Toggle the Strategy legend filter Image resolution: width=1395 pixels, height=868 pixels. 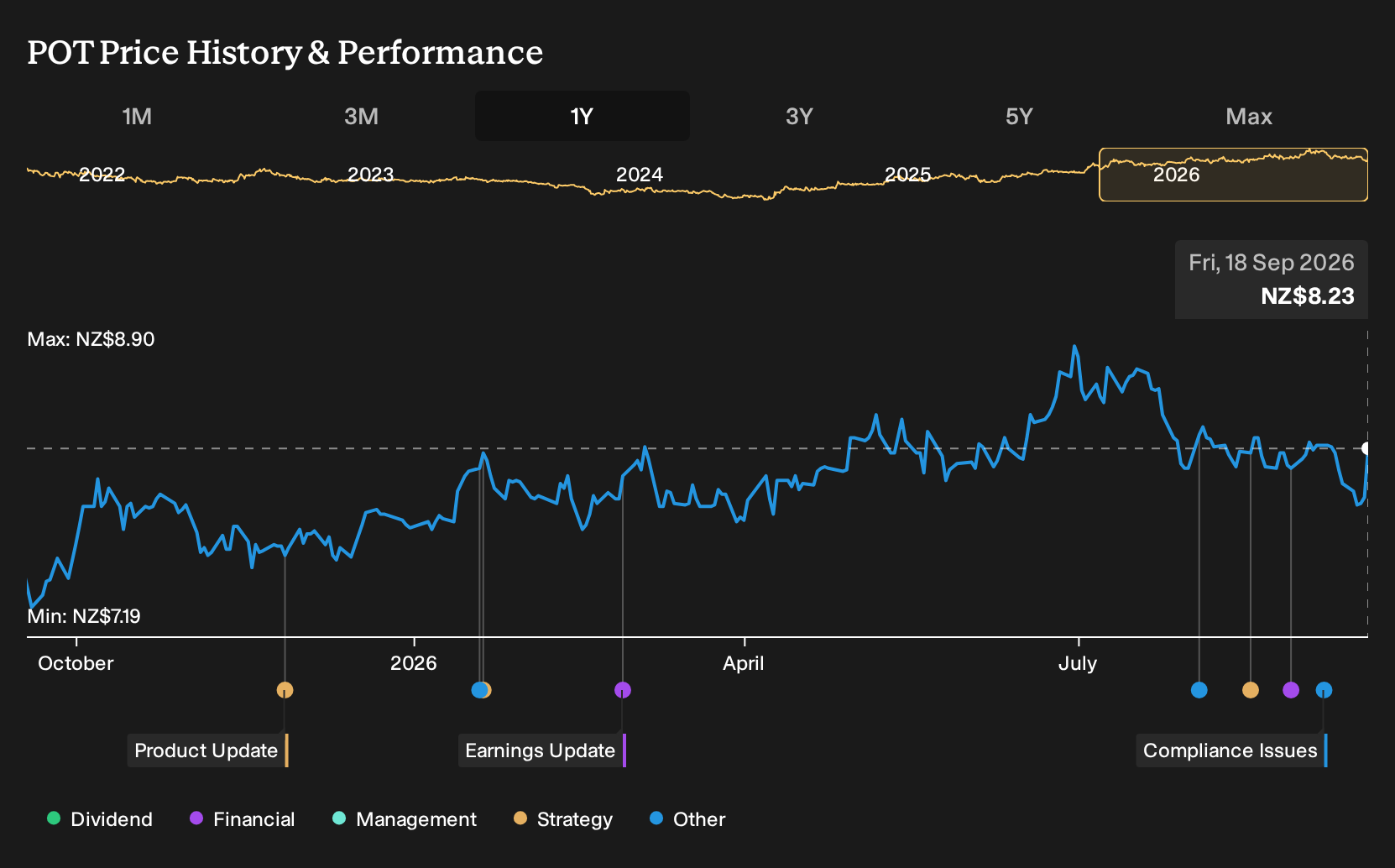point(563,819)
